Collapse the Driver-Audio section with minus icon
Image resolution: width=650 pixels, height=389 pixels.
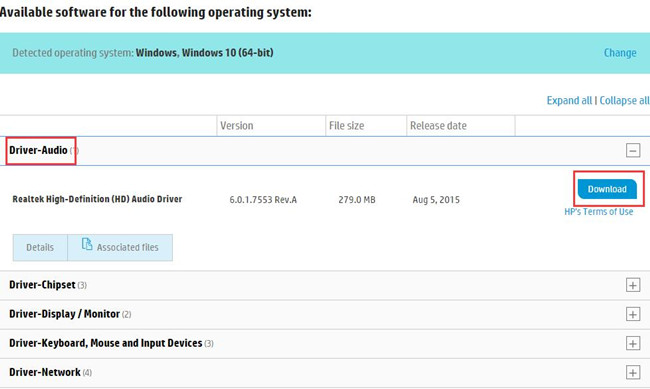tap(633, 151)
